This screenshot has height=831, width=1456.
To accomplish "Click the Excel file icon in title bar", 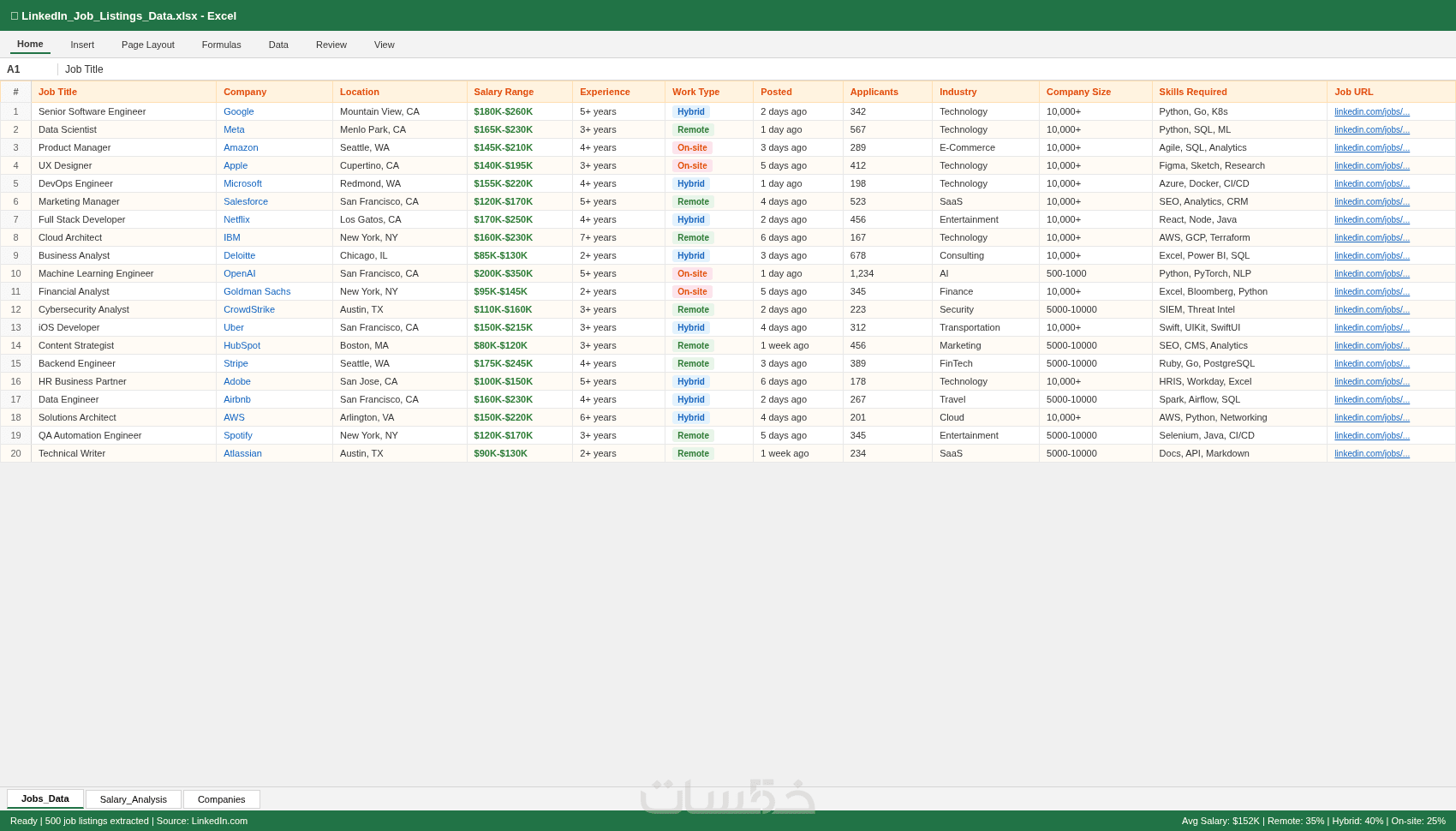I will tap(15, 15).
